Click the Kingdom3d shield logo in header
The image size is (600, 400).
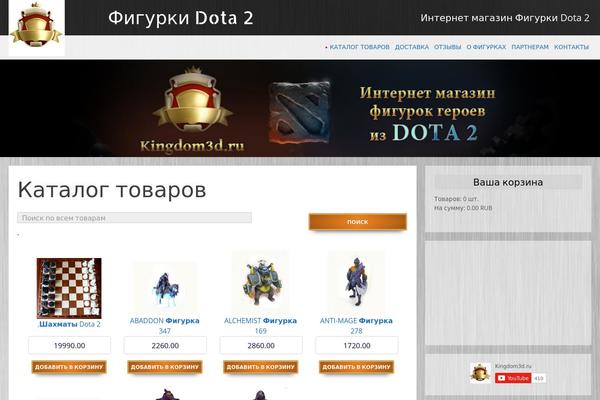click(x=36, y=26)
